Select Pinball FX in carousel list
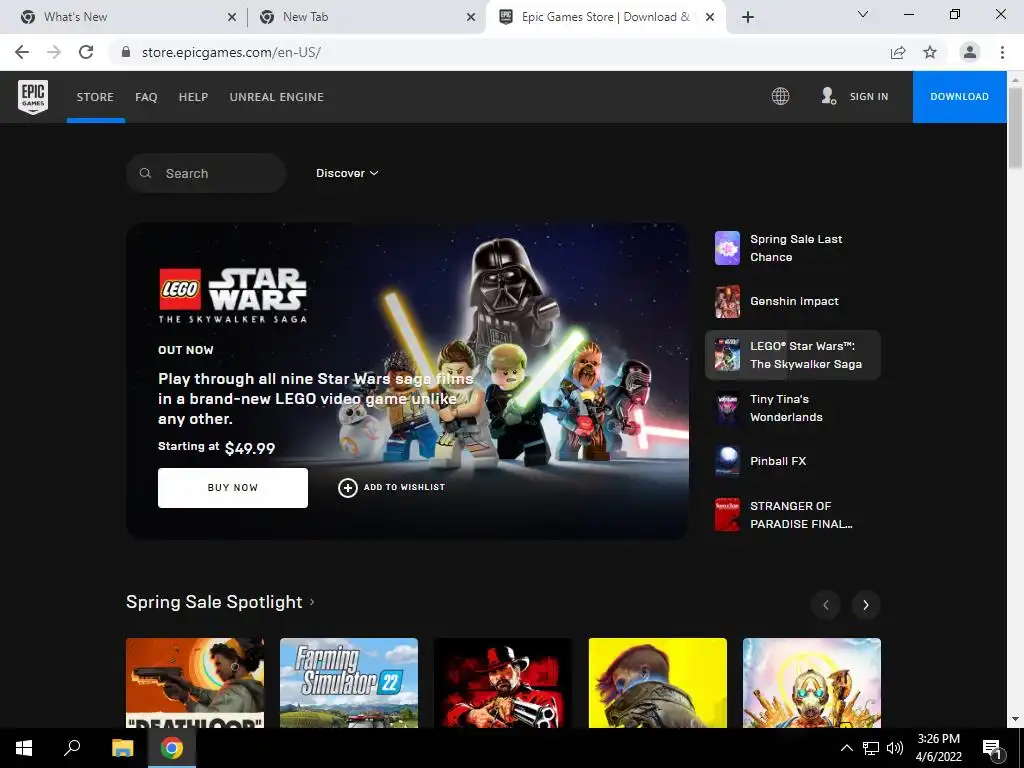The height and width of the screenshot is (768, 1024). [793, 461]
